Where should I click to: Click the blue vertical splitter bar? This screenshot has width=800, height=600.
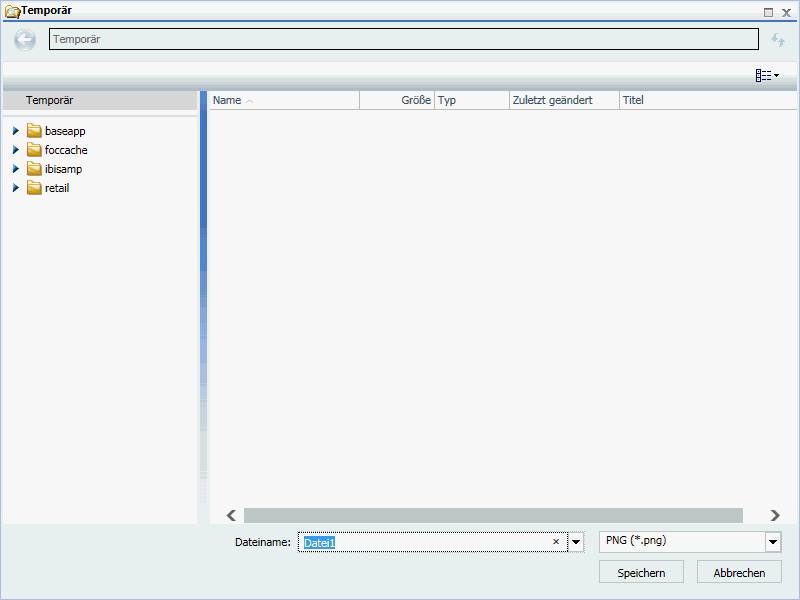pyautogui.click(x=204, y=296)
